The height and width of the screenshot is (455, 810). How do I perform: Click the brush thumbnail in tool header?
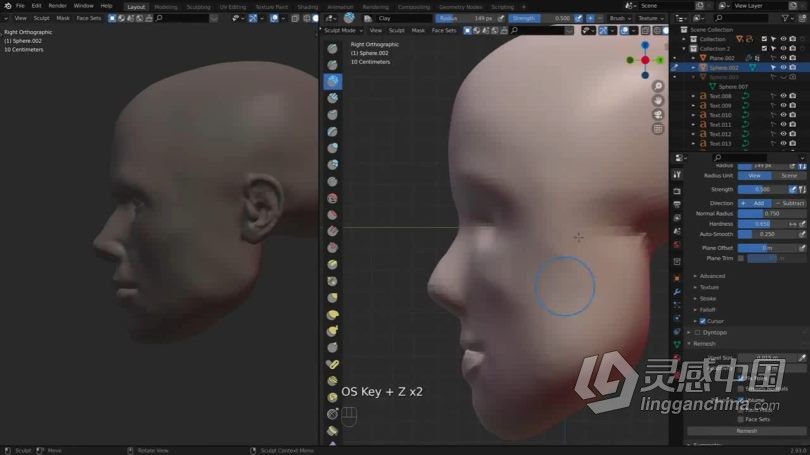click(x=349, y=18)
